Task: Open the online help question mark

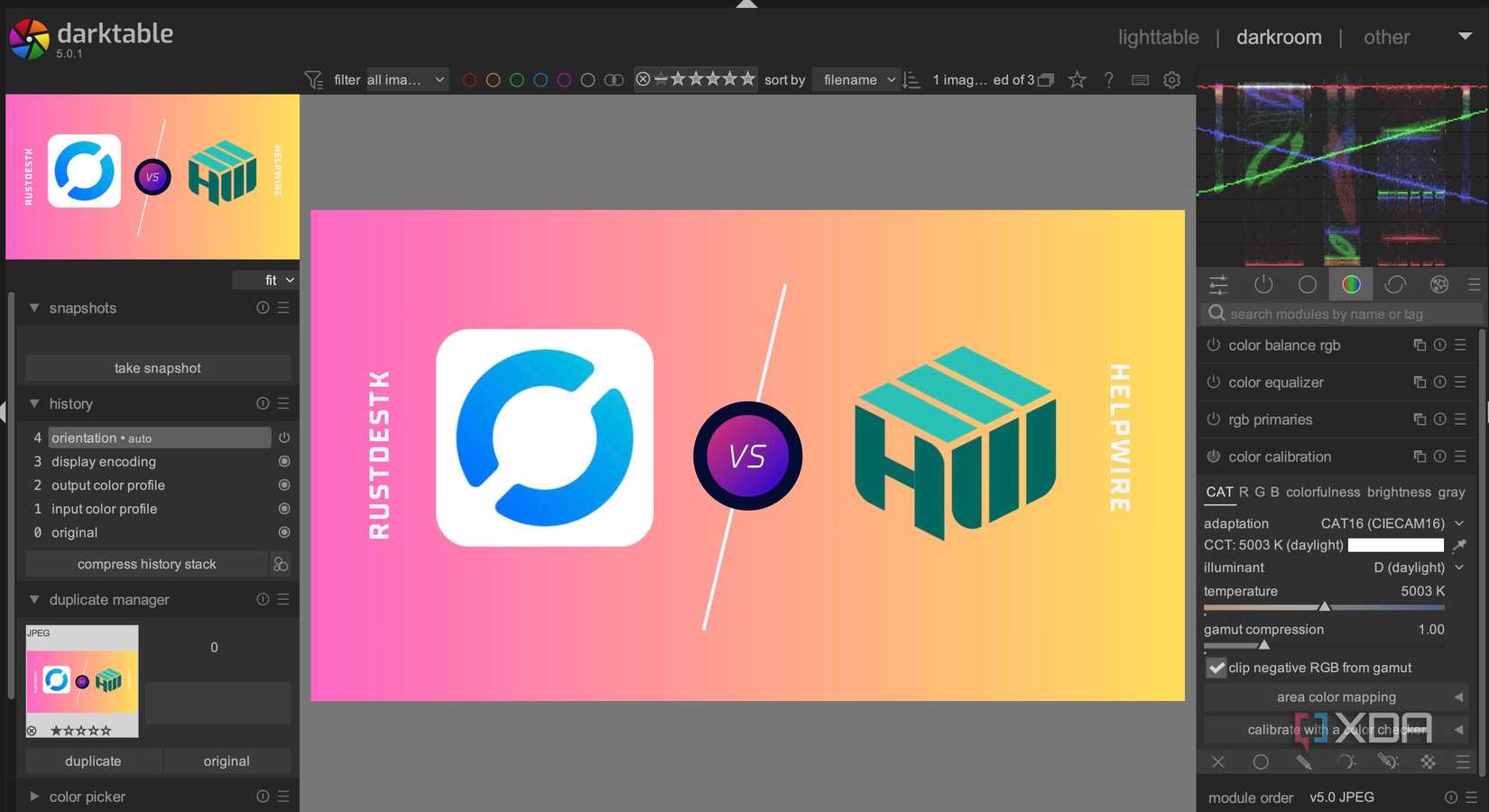Action: (1108, 80)
